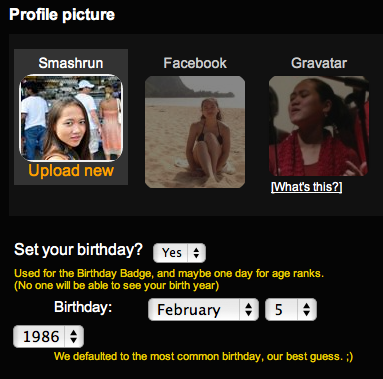Image resolution: width=383 pixels, height=379 pixels.
Task: Click the Facebook label above the beach photo
Action: 195,63
